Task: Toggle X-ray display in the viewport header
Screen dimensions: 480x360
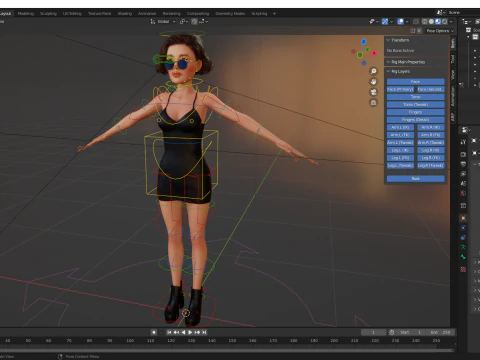Action: tap(416, 21)
